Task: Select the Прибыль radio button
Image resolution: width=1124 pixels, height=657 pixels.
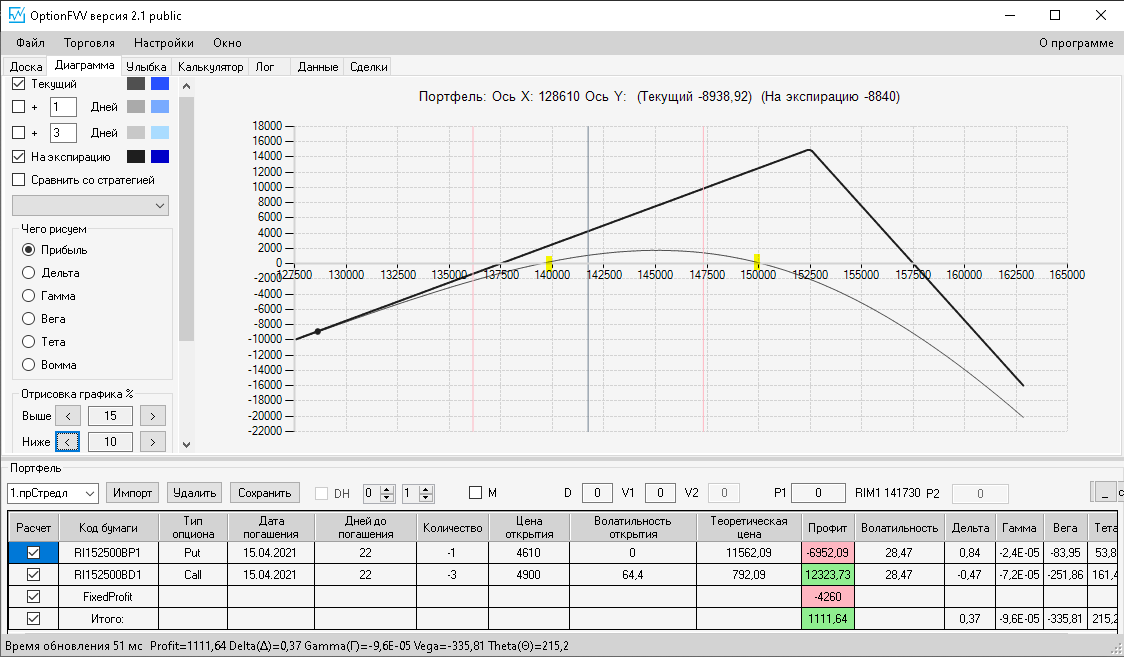Action: 29,250
